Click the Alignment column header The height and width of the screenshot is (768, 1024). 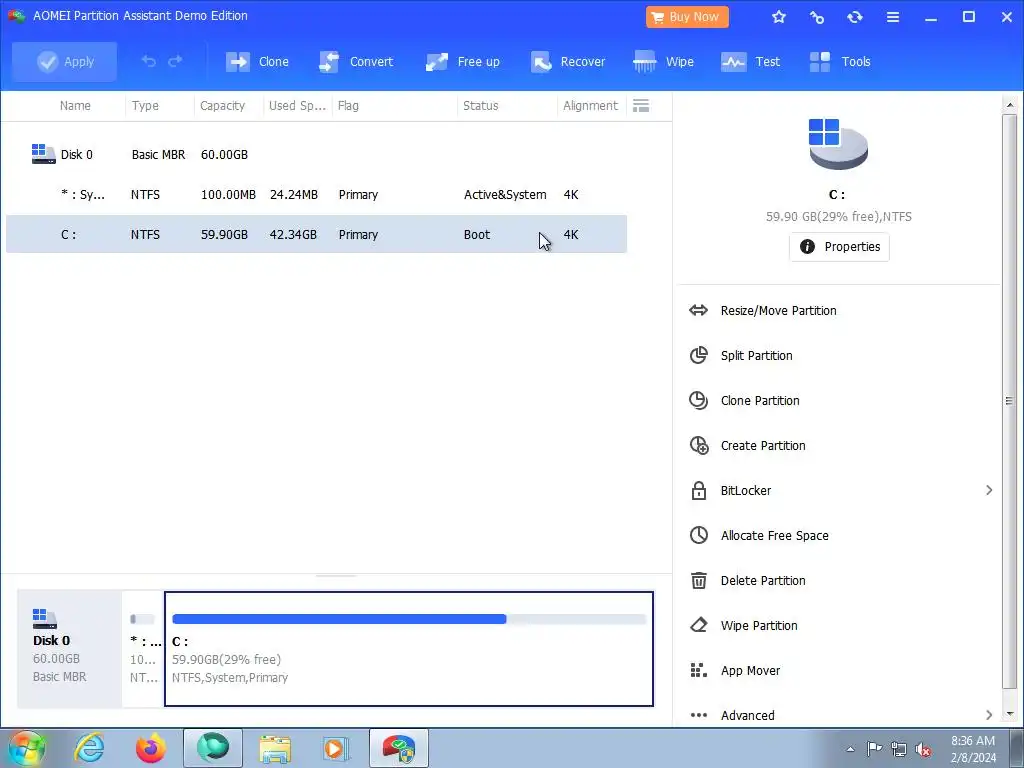click(590, 106)
